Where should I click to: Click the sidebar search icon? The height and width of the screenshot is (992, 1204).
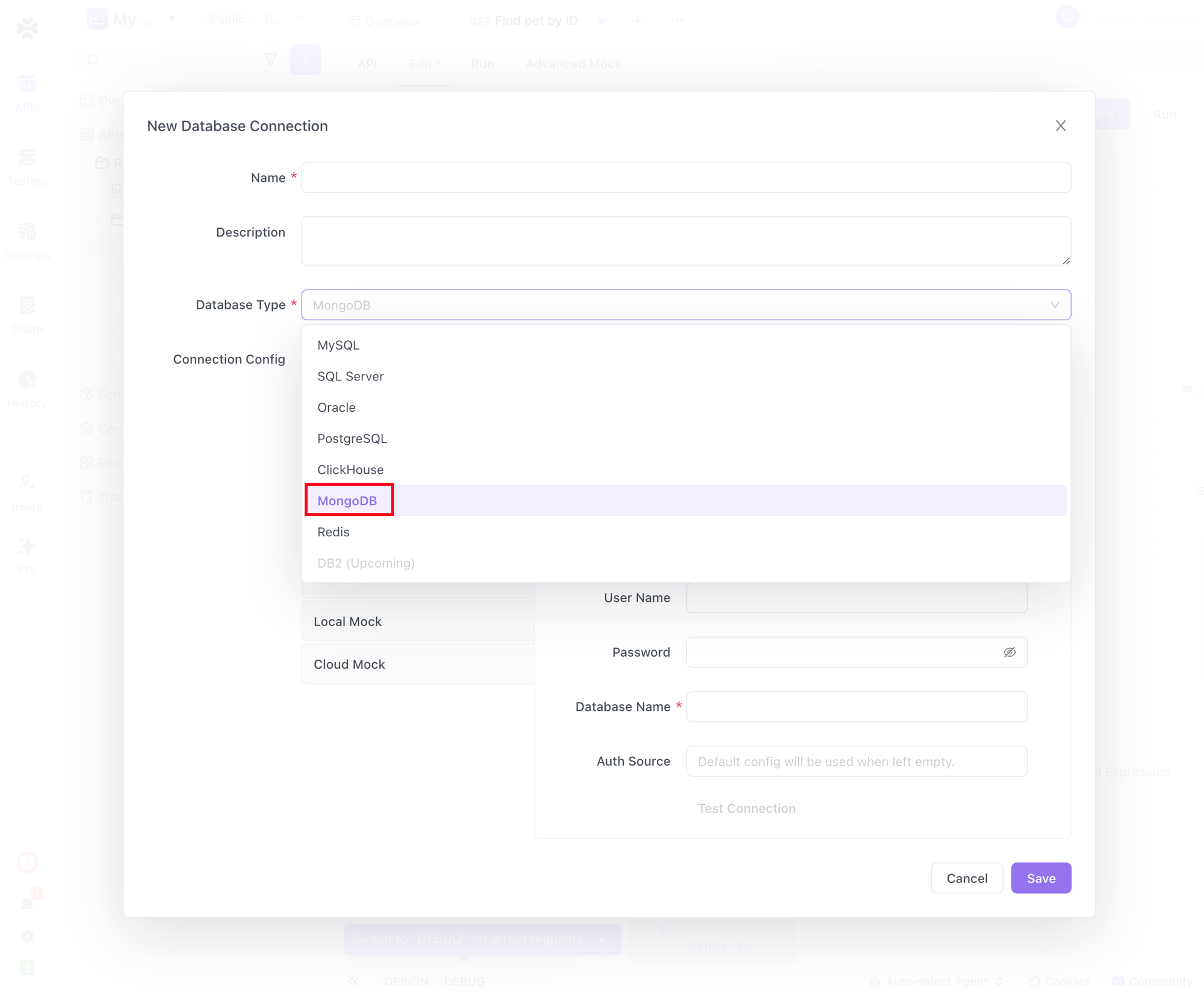click(x=93, y=60)
